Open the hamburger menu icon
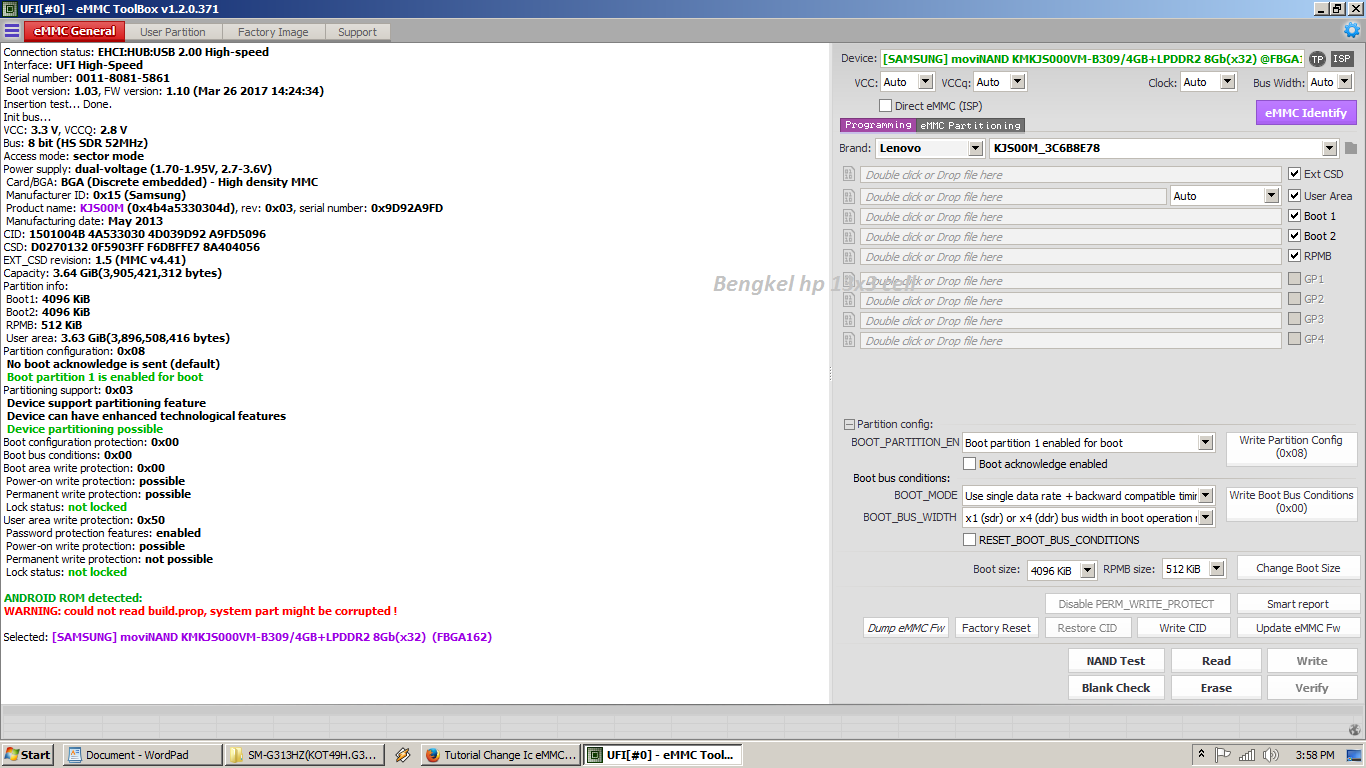 point(12,31)
